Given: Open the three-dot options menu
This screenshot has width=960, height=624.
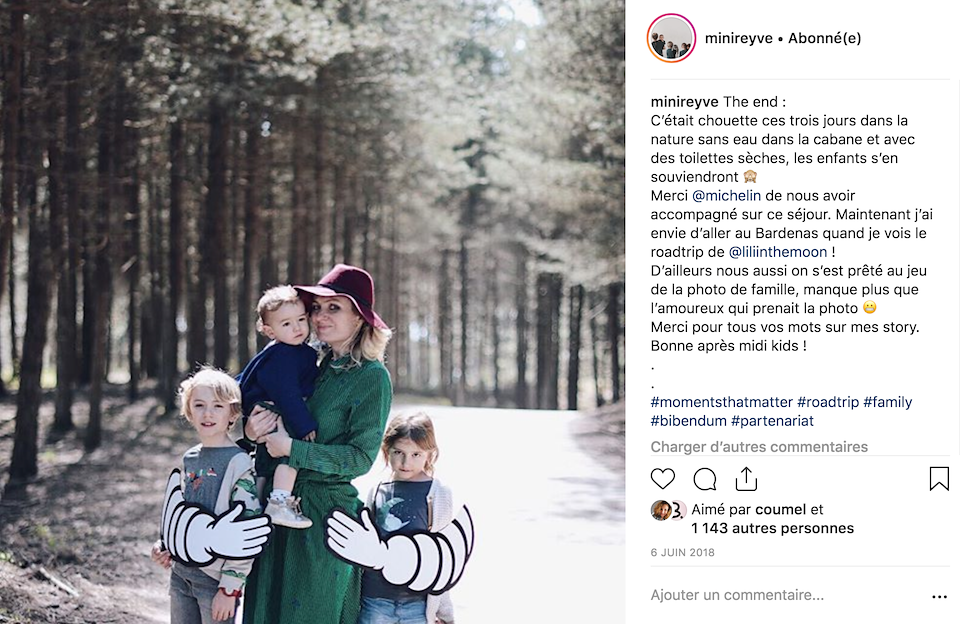Looking at the screenshot, I should (x=939, y=596).
